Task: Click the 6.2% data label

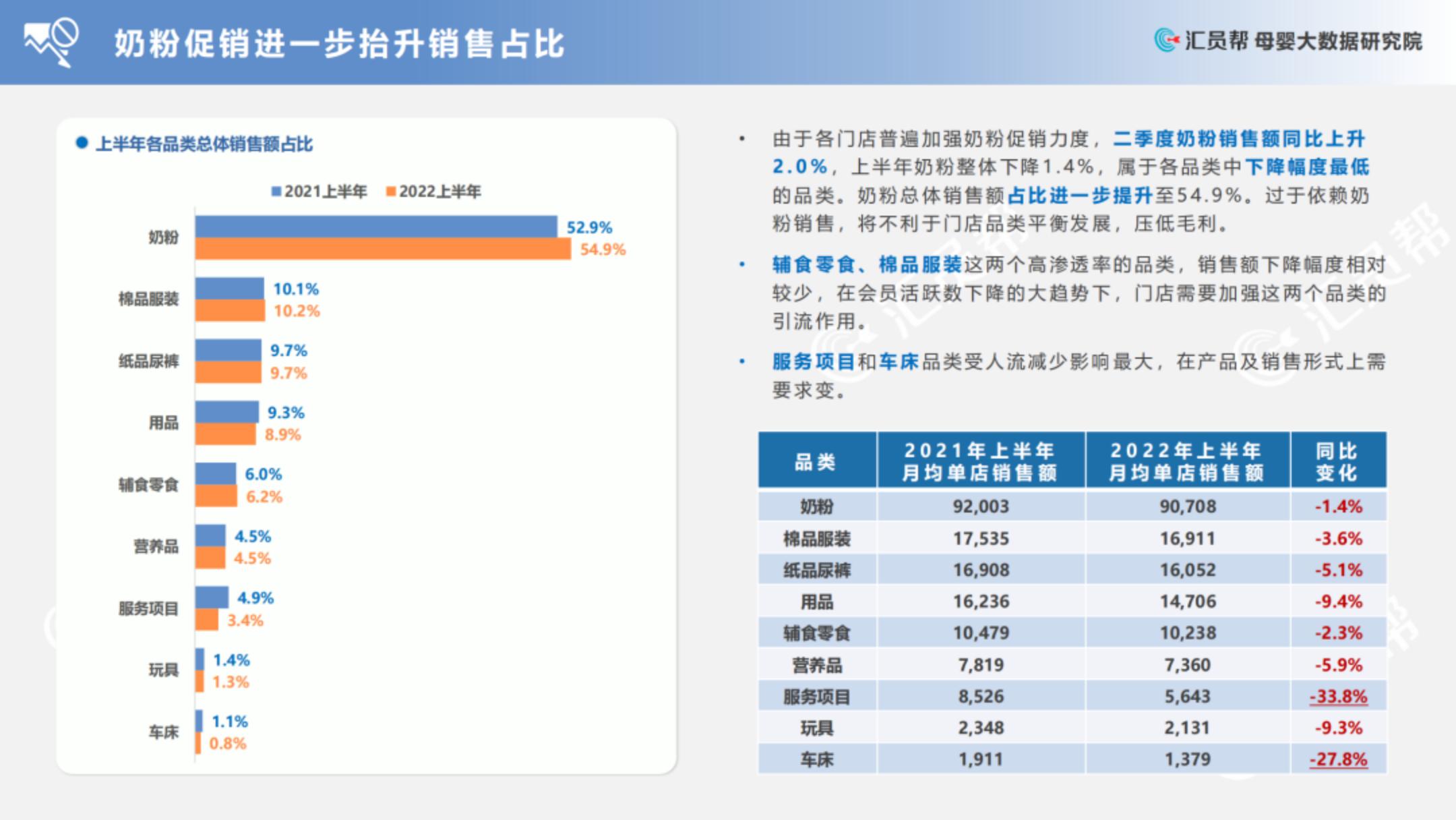Action: click(x=264, y=497)
